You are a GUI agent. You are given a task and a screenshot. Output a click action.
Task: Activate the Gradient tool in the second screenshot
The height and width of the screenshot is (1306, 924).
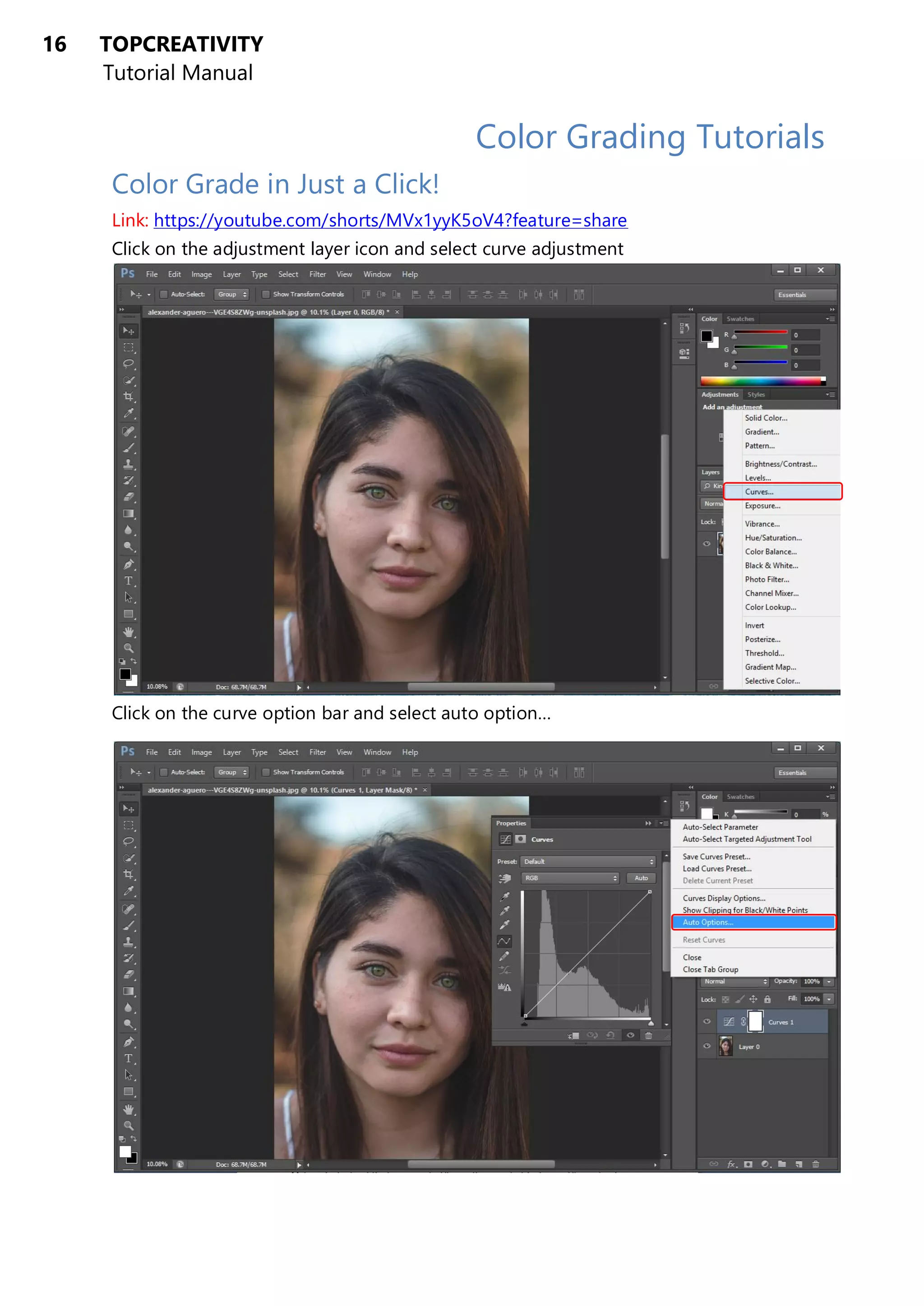coord(129,991)
